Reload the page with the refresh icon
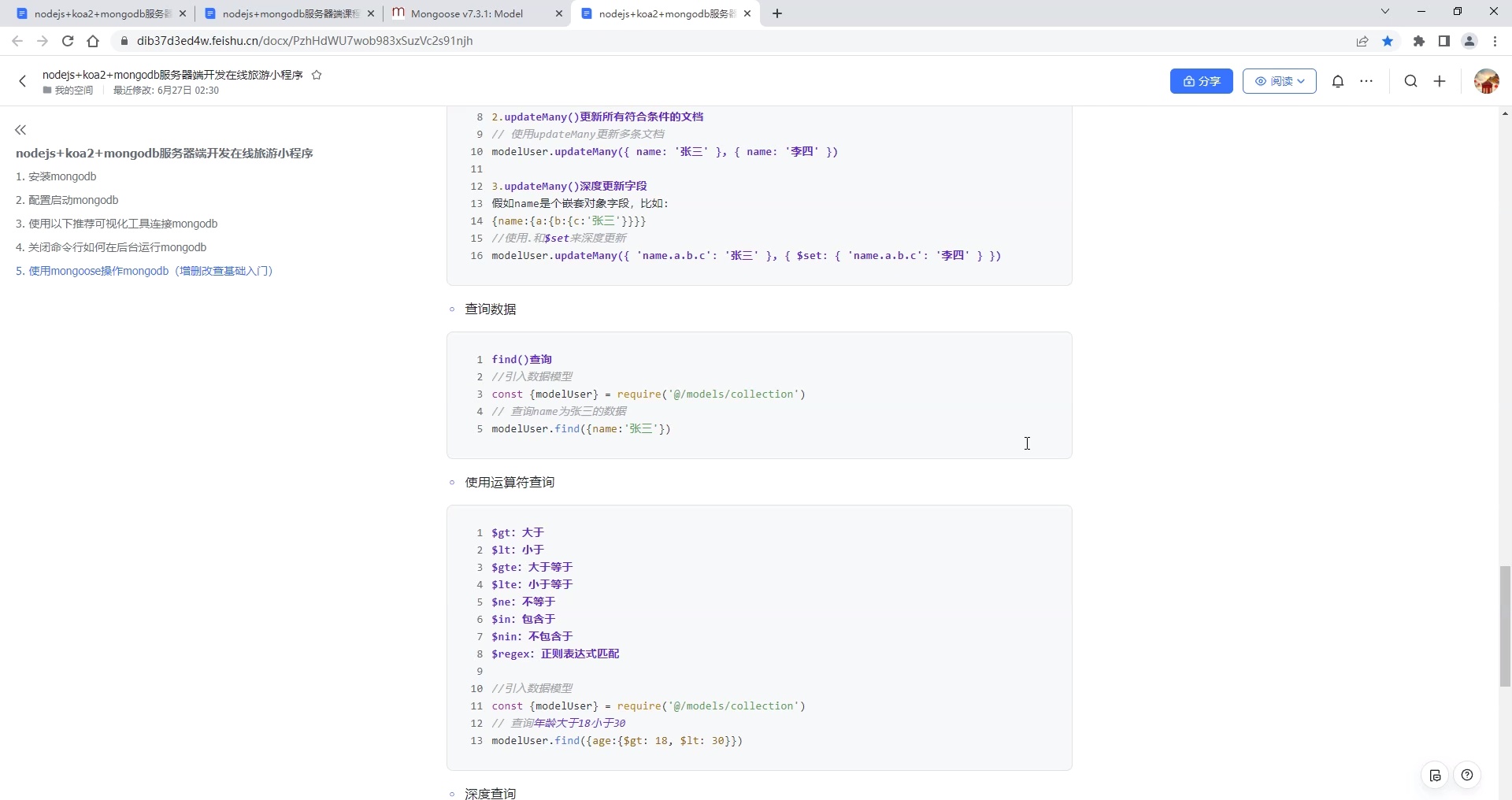The height and width of the screenshot is (800, 1512). (x=68, y=41)
